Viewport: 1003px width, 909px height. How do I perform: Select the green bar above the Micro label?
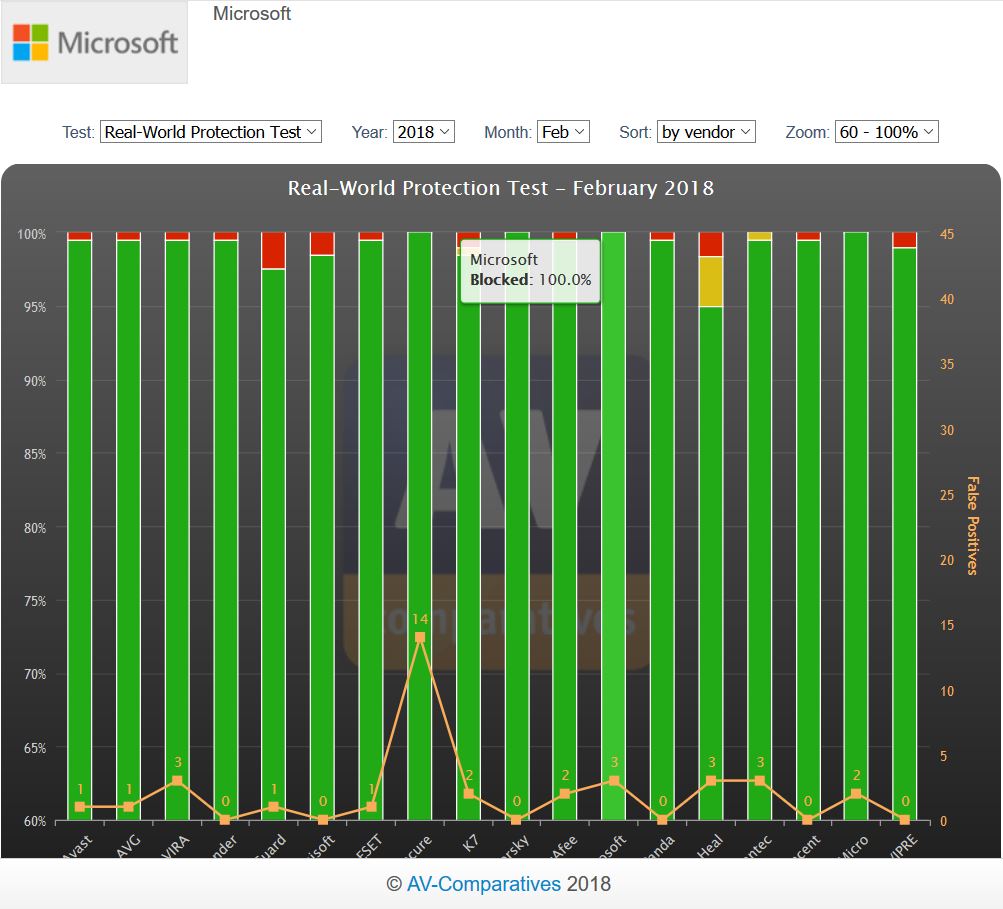coord(856,526)
